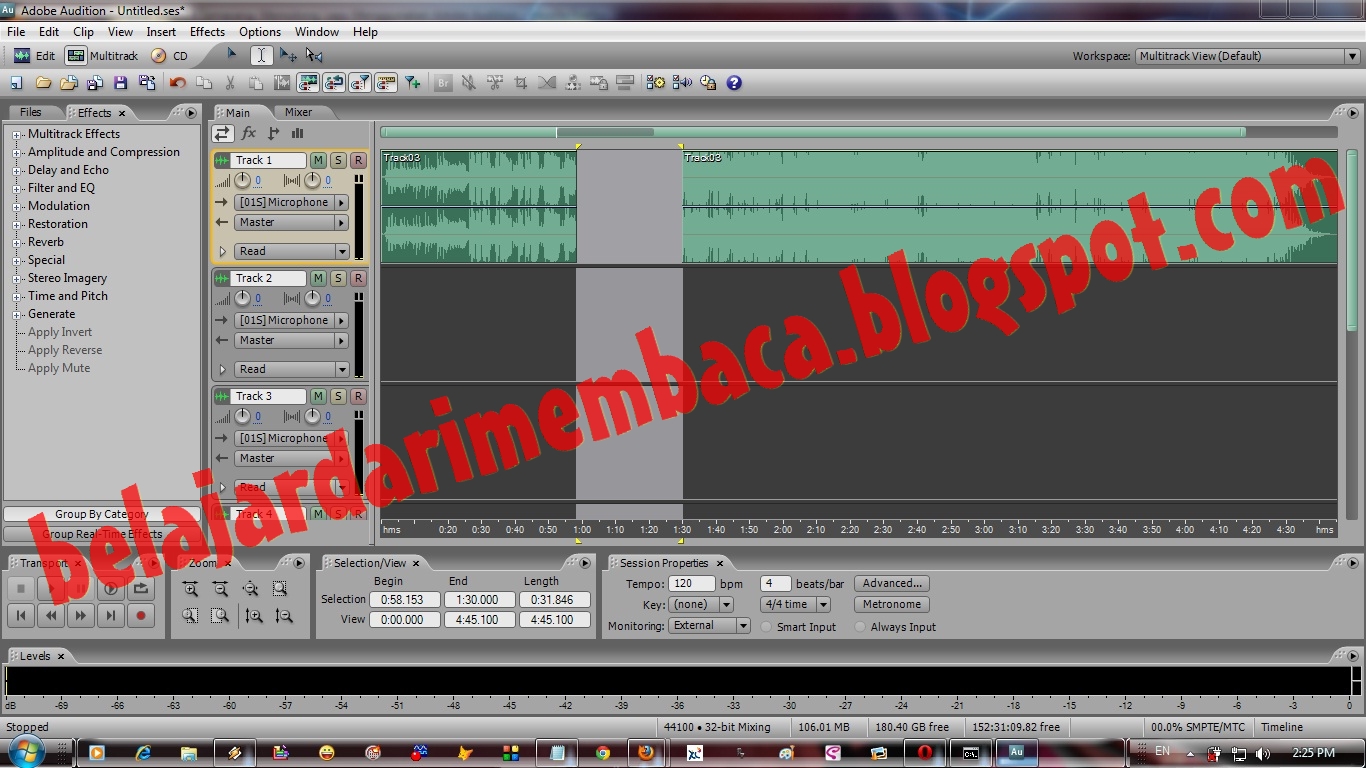Expand the Multitrack Effects category
This screenshot has width=1366, height=768.
[x=17, y=134]
